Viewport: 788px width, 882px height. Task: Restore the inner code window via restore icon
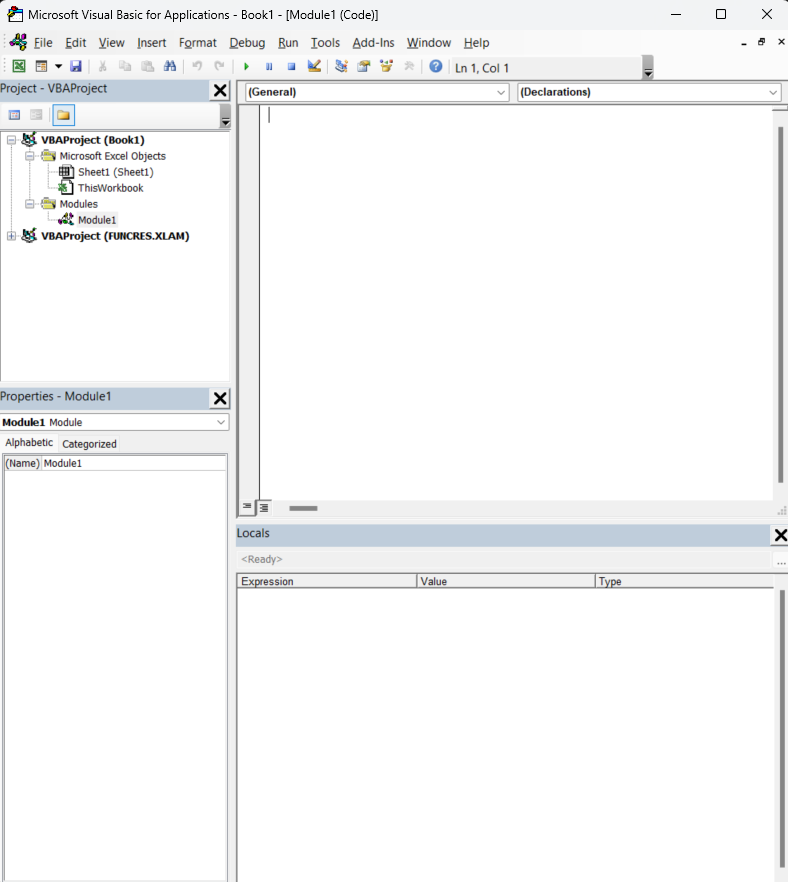tap(762, 42)
